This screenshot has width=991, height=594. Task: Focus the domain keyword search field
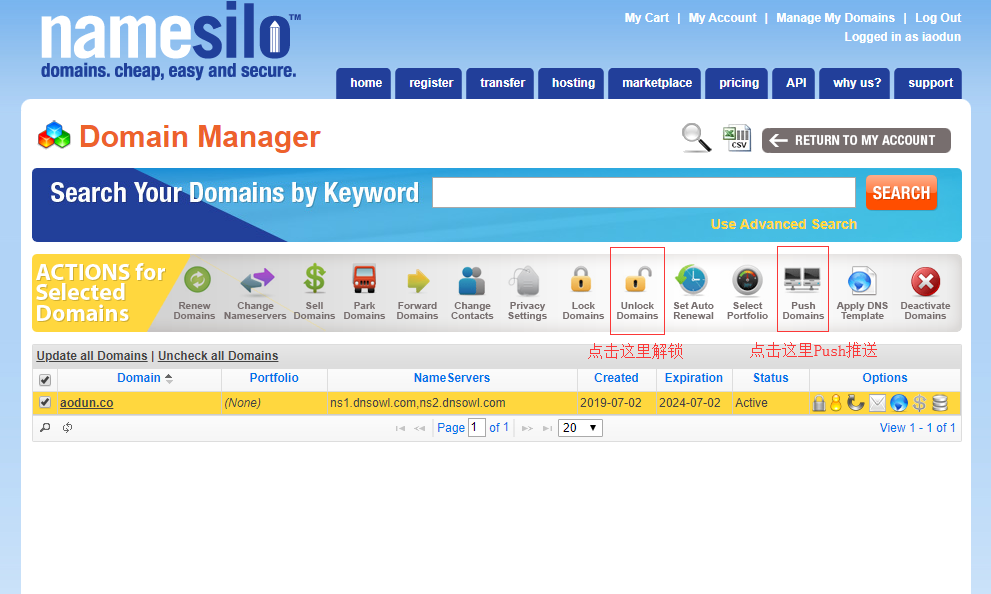[643, 193]
